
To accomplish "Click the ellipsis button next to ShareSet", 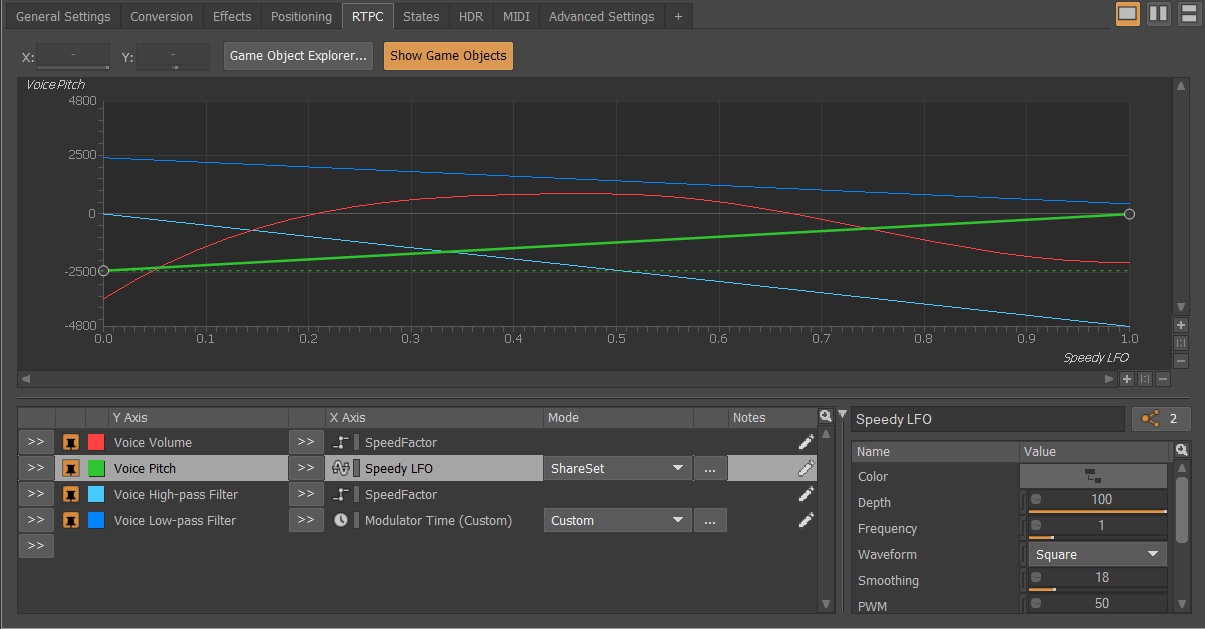I will [709, 468].
